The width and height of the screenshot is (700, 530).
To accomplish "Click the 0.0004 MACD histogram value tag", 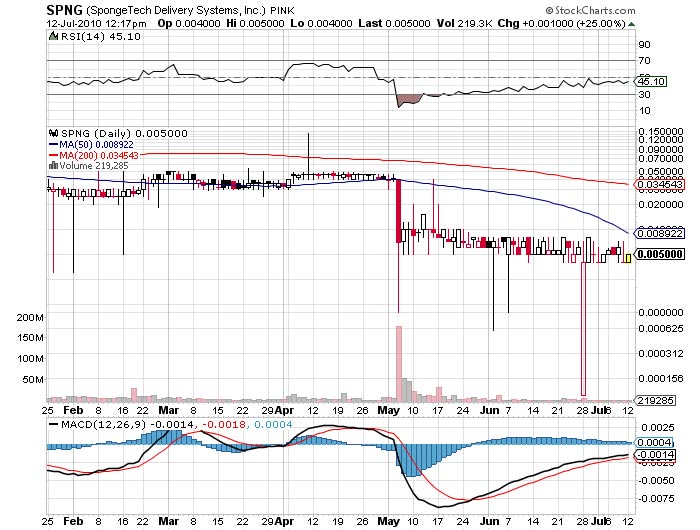I will [654, 442].
